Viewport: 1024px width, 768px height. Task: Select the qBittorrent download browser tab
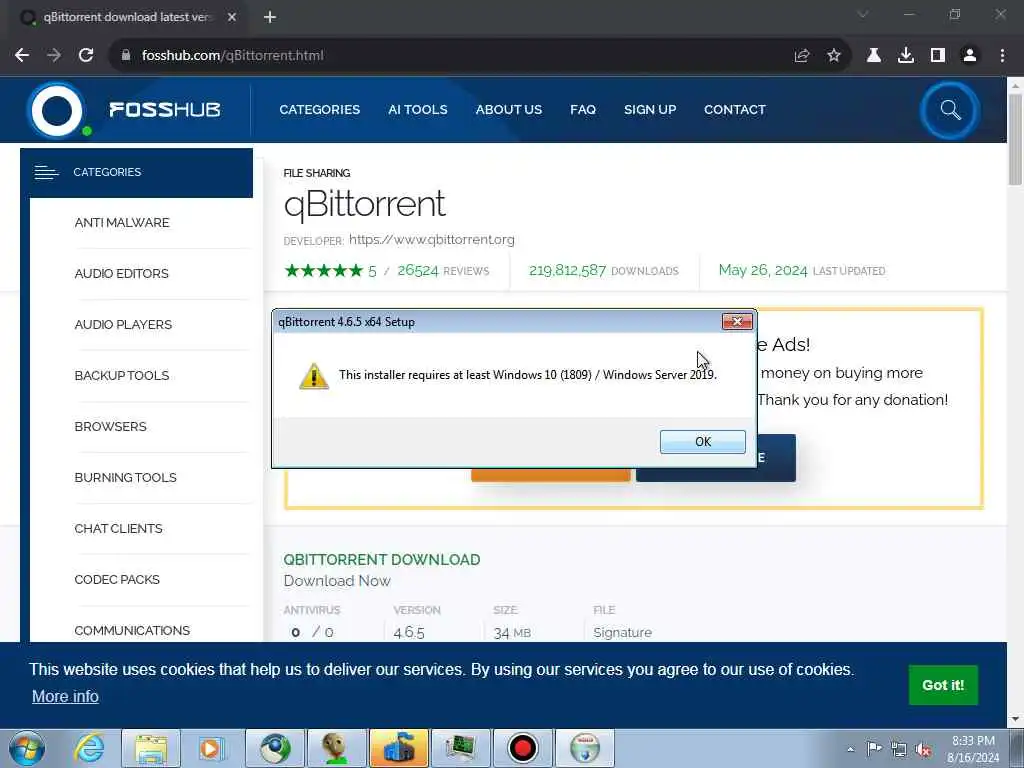click(127, 18)
